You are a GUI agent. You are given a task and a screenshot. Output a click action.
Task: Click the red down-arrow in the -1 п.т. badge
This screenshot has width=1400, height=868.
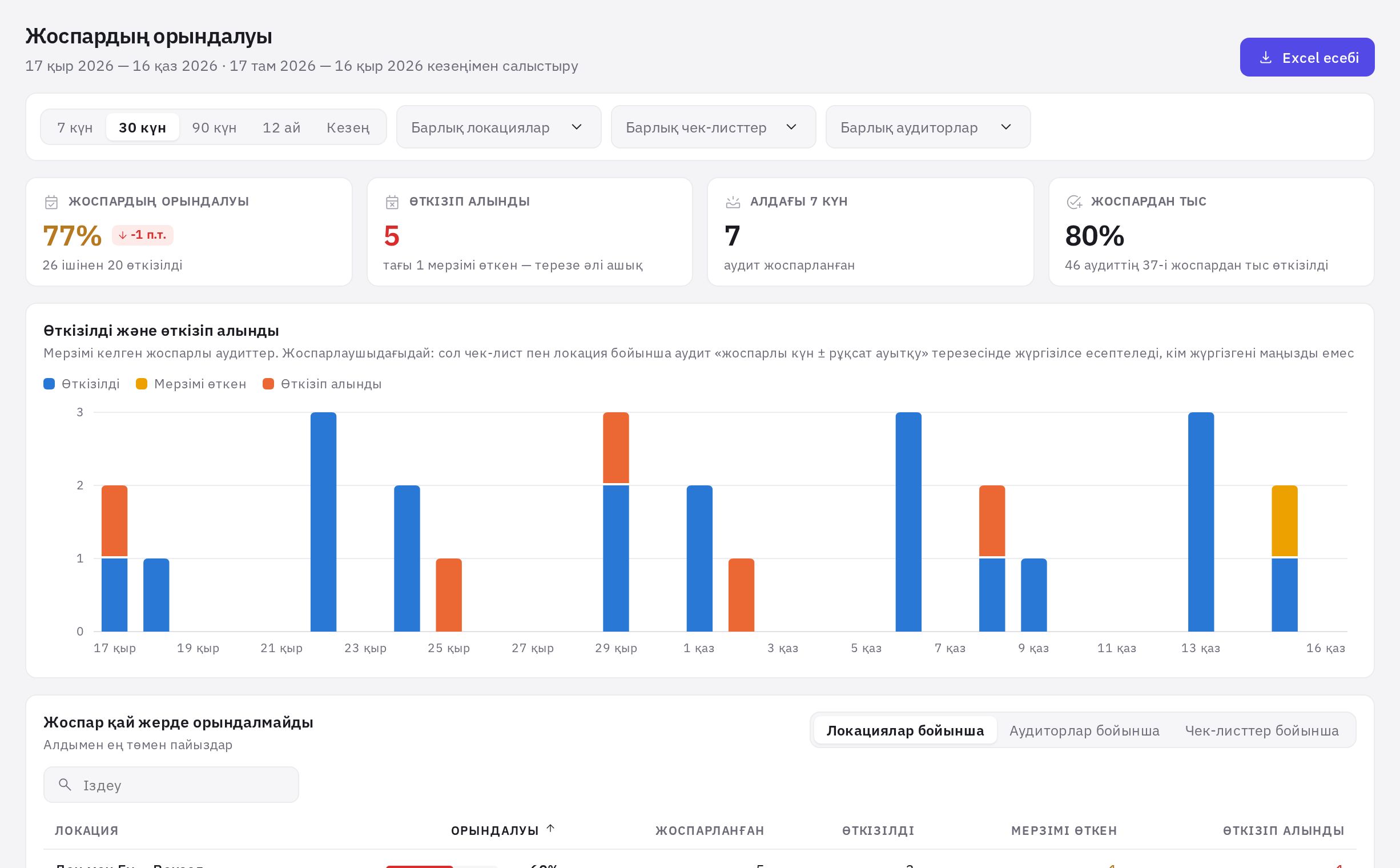(x=122, y=235)
